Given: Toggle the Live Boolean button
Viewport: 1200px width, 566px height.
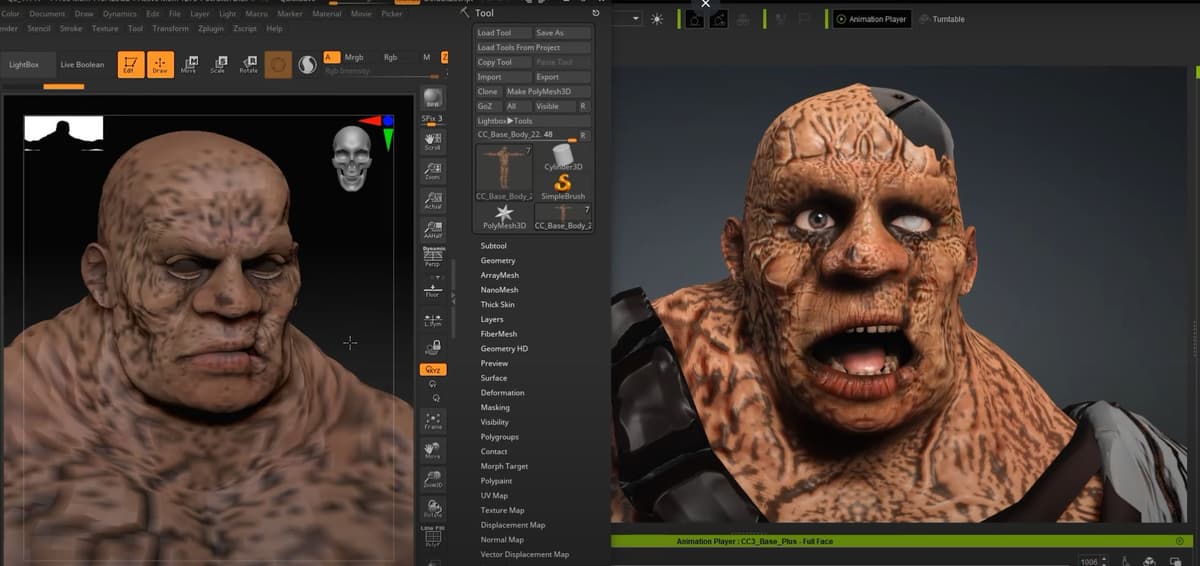Looking at the screenshot, I should [82, 65].
